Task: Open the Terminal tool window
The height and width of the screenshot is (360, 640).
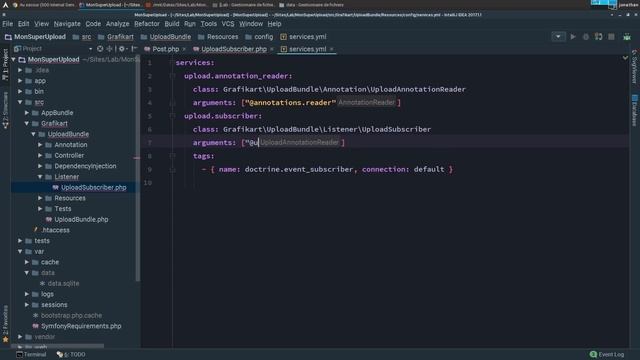Action: 31,354
